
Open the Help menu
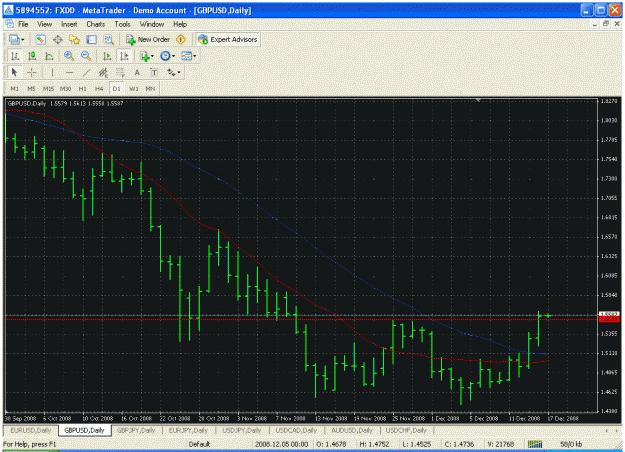pos(180,24)
